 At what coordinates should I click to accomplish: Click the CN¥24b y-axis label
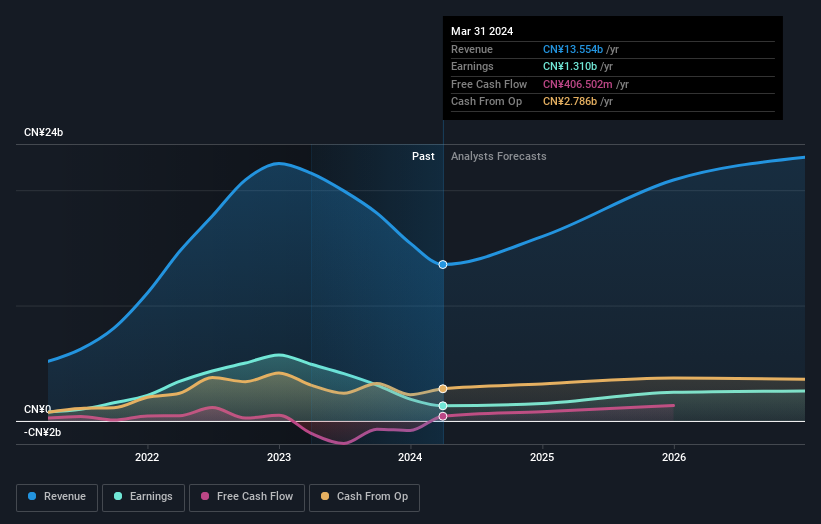[43, 132]
